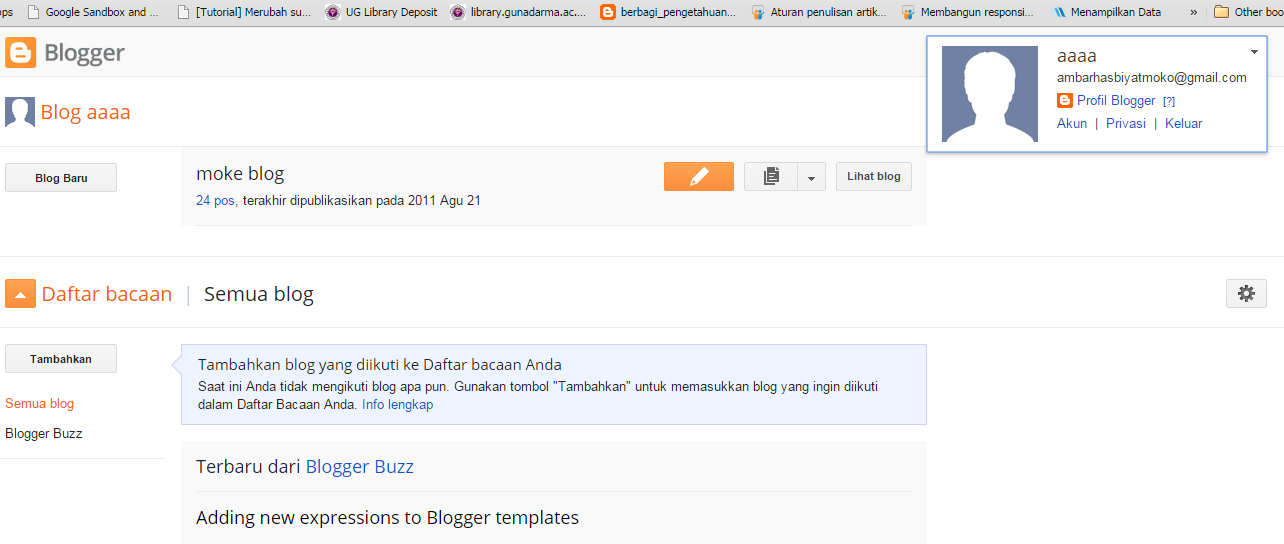The height and width of the screenshot is (544, 1284).
Task: Click the Blogger wordmark text
Action: (84, 53)
